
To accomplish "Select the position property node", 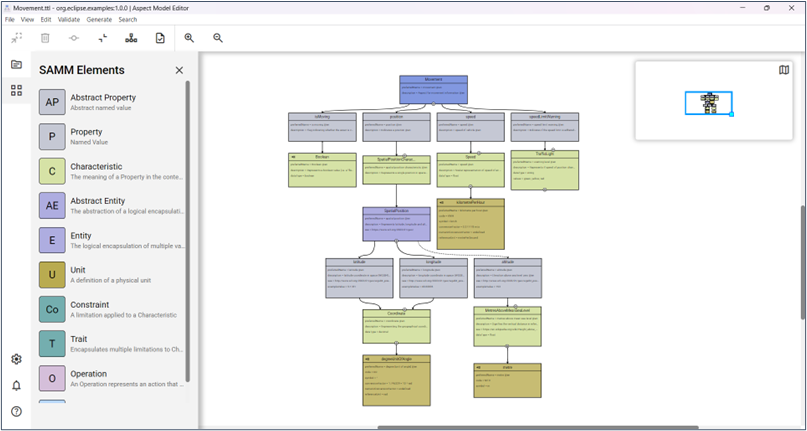I will tap(396, 127).
